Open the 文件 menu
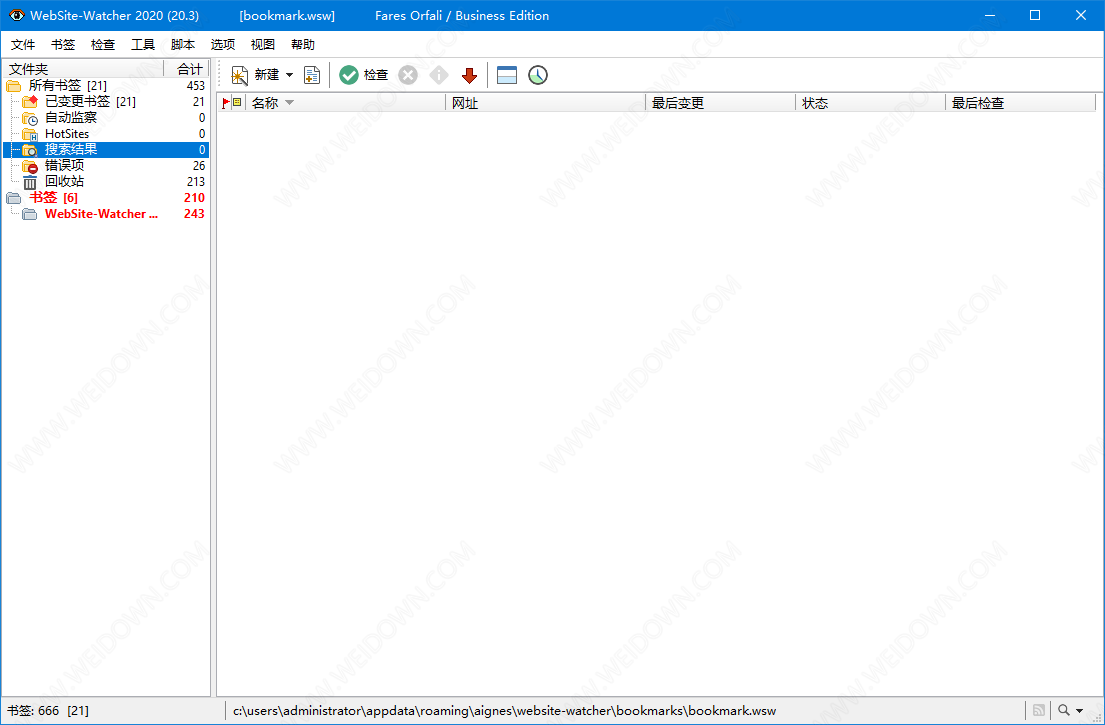This screenshot has width=1105, height=725. point(23,44)
